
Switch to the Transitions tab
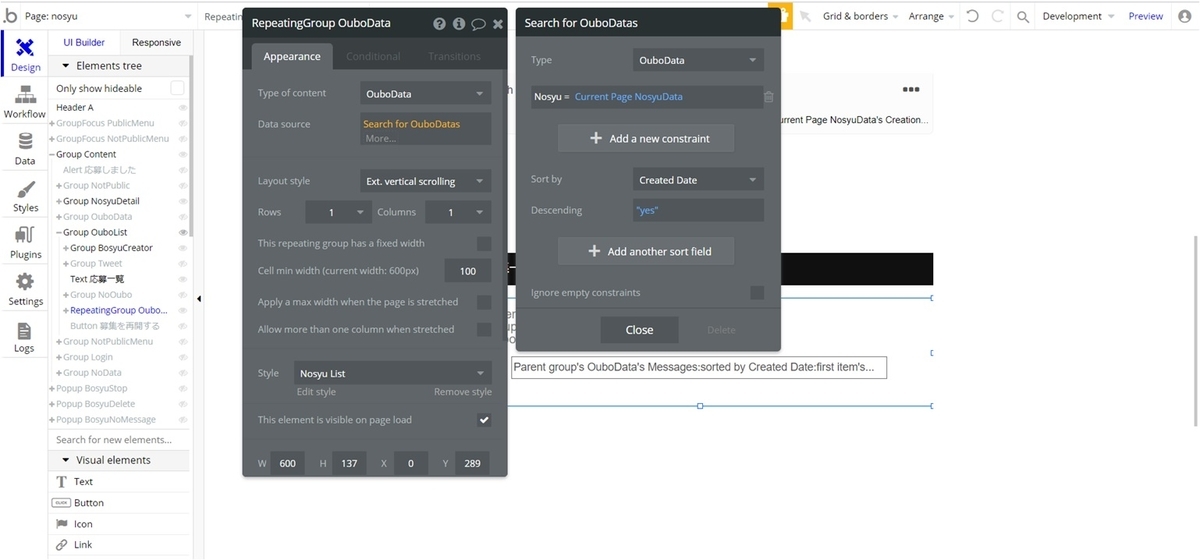point(454,57)
